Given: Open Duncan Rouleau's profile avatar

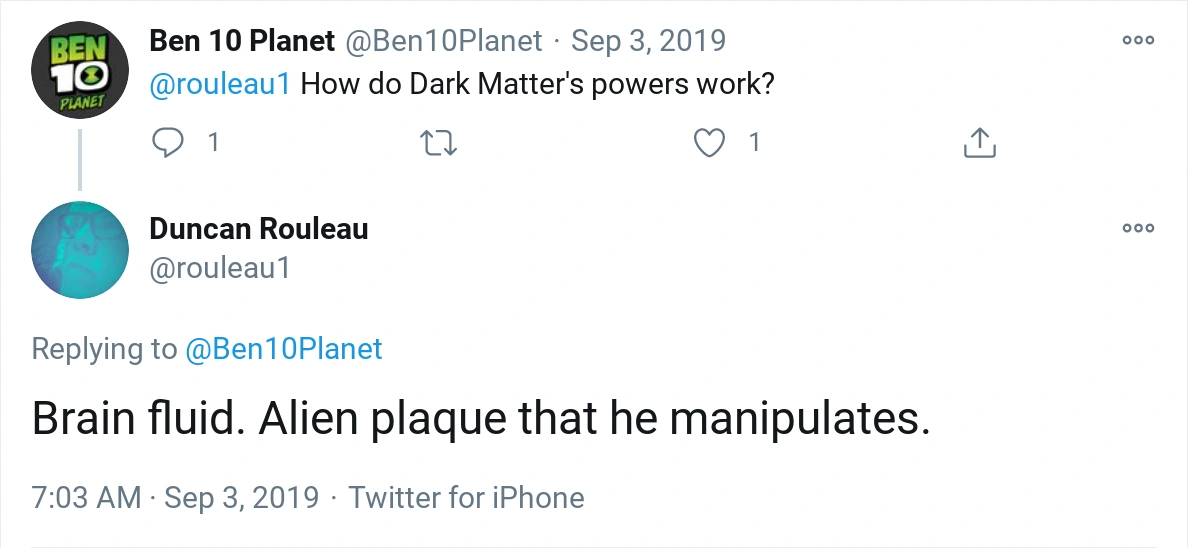Looking at the screenshot, I should [80, 250].
